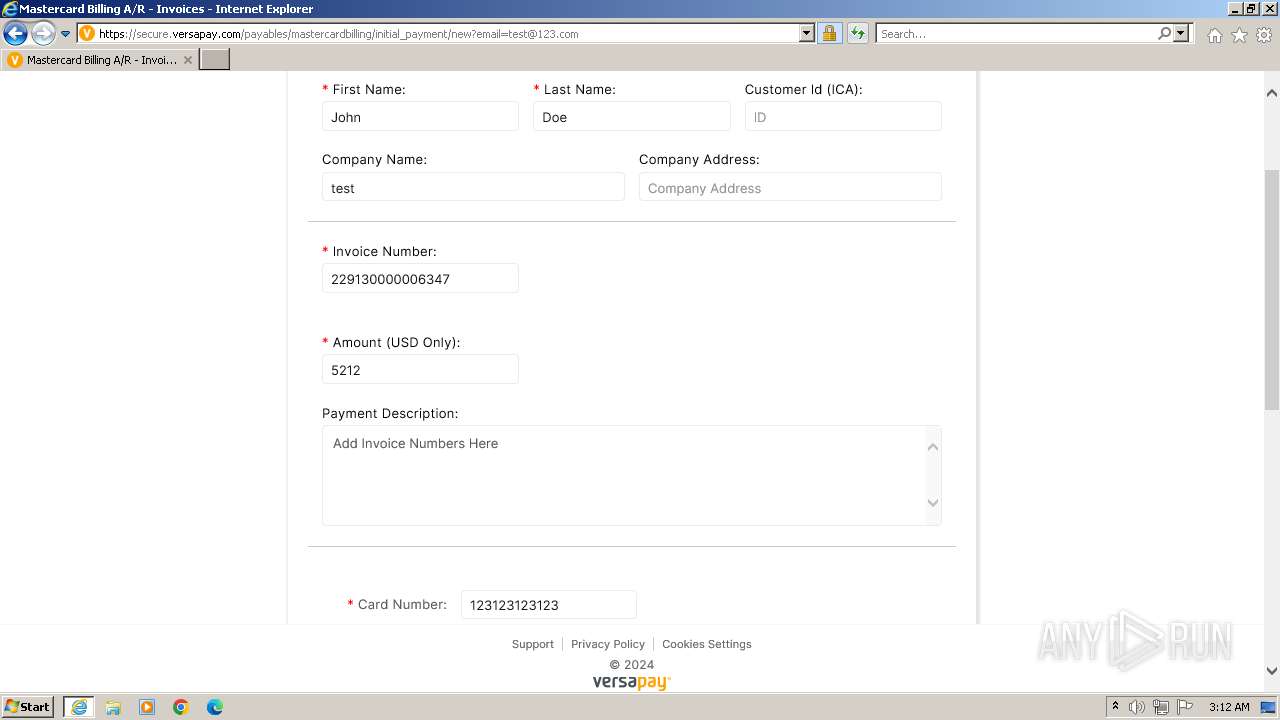Screen dimensions: 1280x720
Task: Show hidden system tray icons
Action: 1115,706
